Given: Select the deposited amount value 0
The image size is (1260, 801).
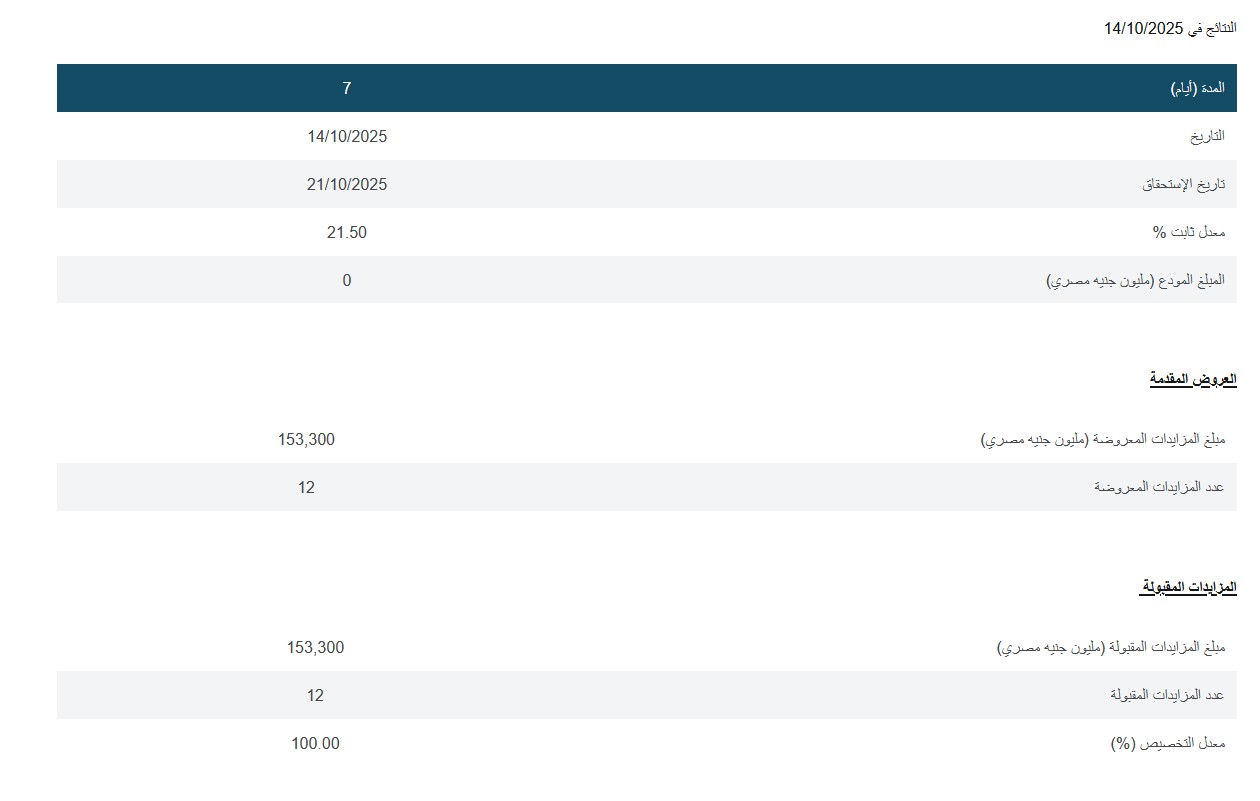Looking at the screenshot, I should [346, 280].
